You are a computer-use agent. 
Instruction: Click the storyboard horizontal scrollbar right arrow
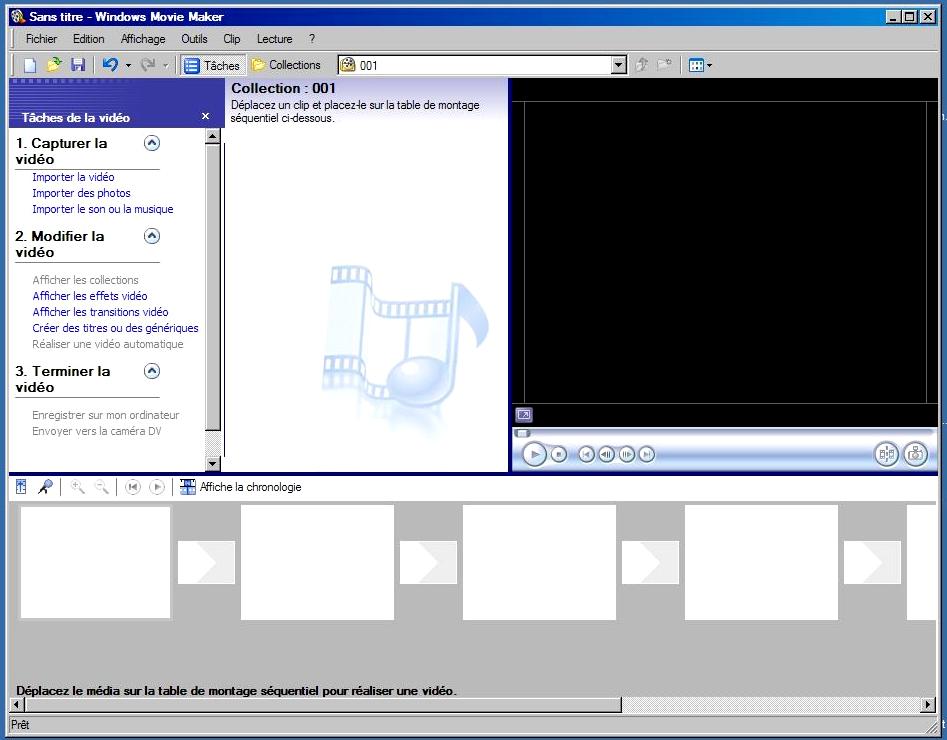coord(928,704)
